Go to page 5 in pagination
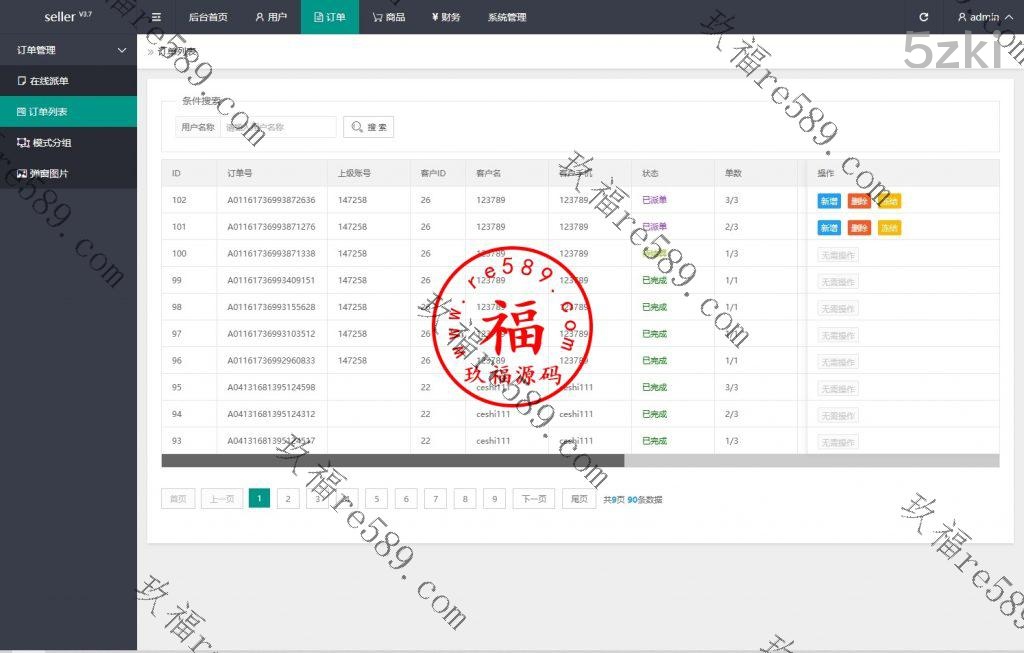 coord(376,499)
